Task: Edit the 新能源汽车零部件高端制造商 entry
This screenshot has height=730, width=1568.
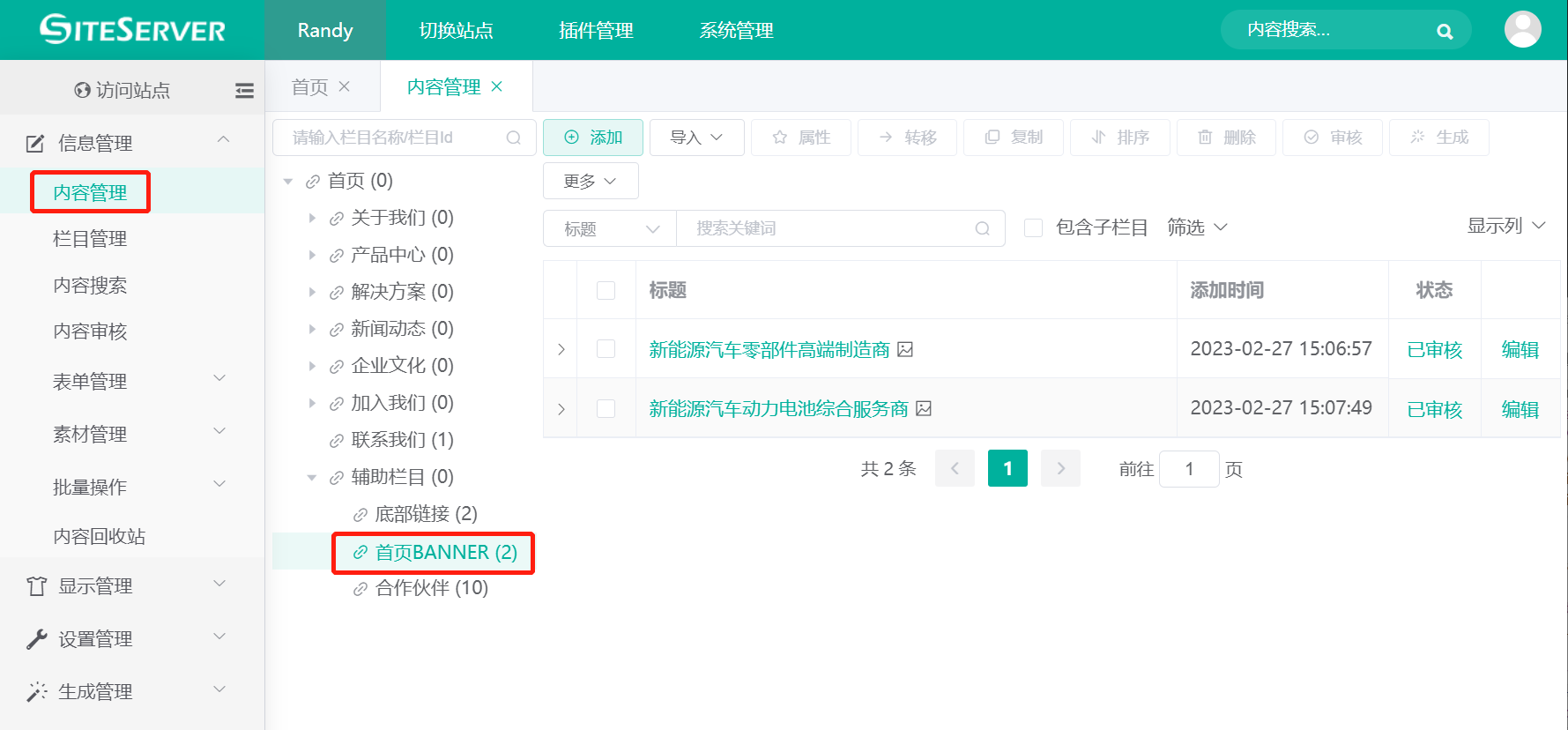Action: (1520, 350)
